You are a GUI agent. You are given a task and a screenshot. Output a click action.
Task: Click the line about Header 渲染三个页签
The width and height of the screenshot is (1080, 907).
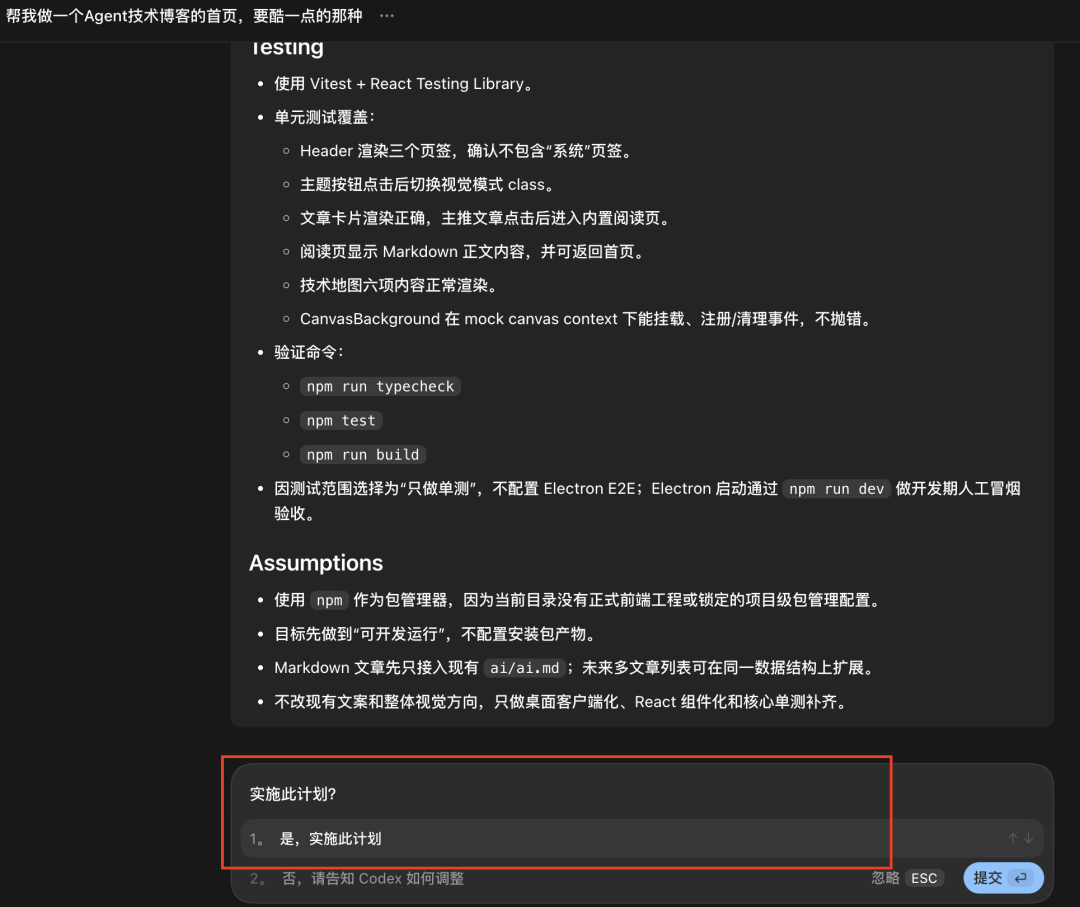(466, 151)
